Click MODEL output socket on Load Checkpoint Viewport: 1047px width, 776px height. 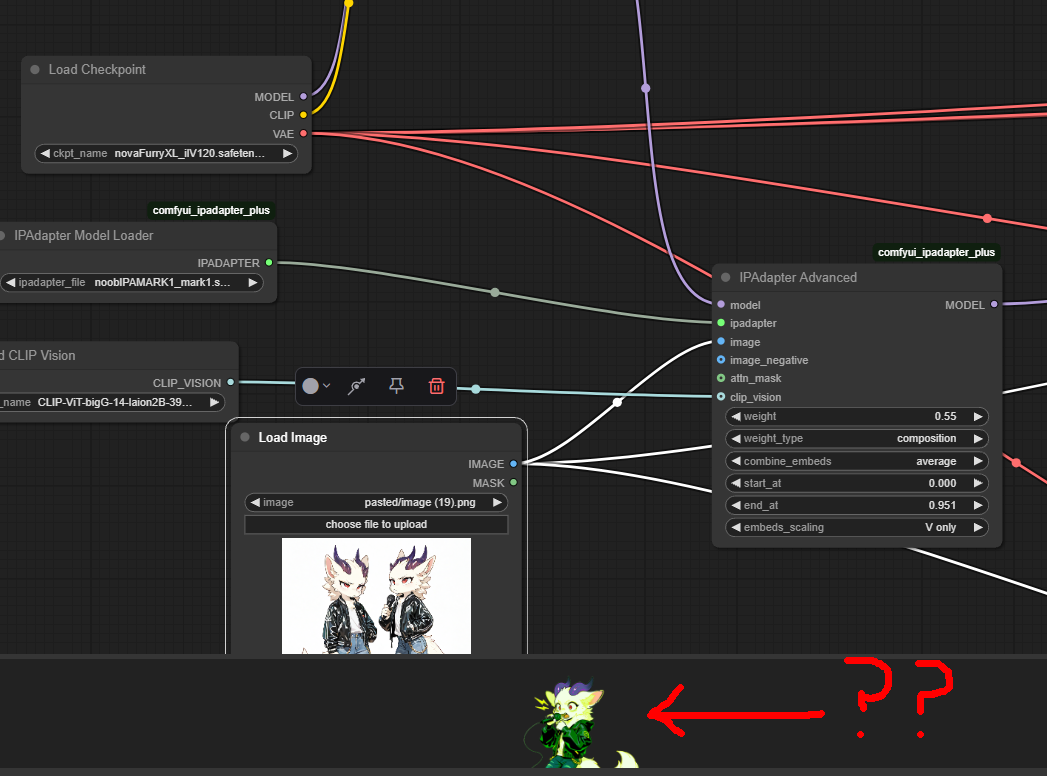[303, 97]
